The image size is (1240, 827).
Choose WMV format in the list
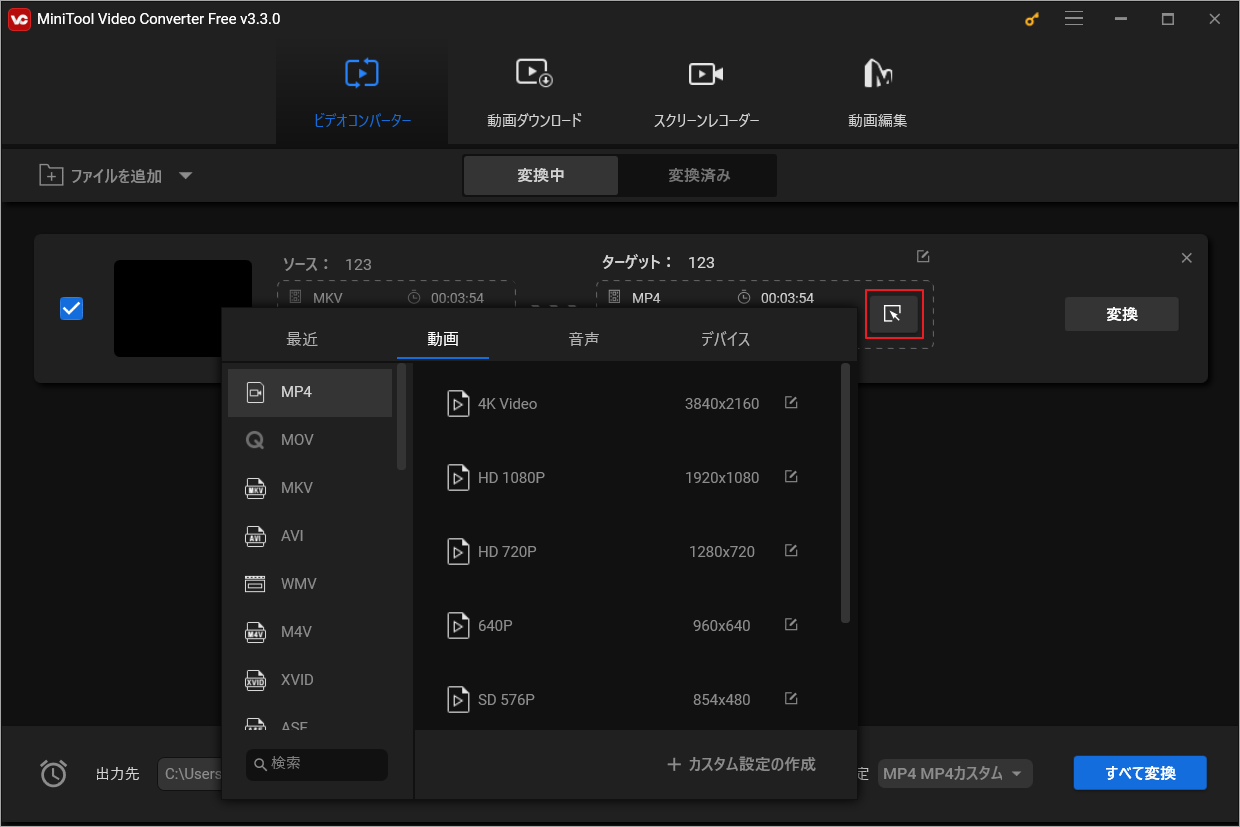point(310,584)
